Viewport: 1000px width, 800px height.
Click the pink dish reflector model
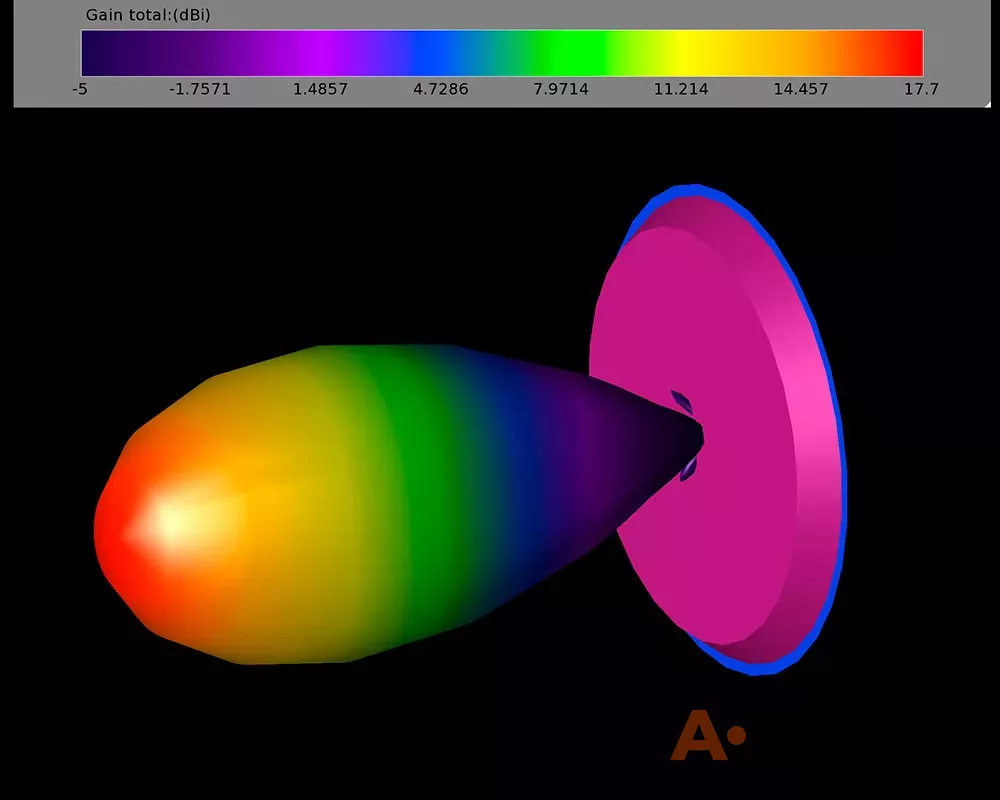717,429
